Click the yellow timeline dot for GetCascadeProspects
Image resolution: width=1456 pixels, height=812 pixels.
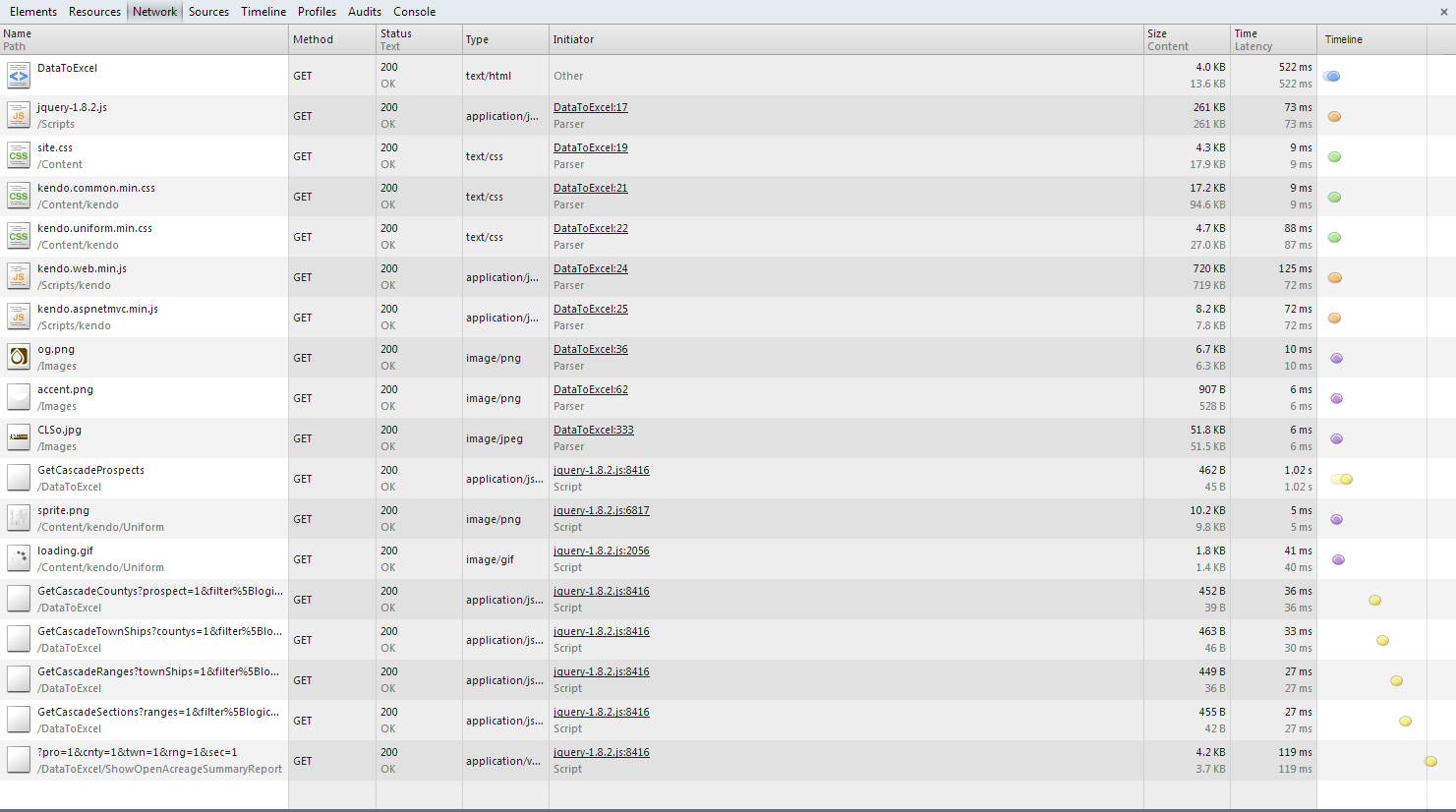click(1344, 479)
